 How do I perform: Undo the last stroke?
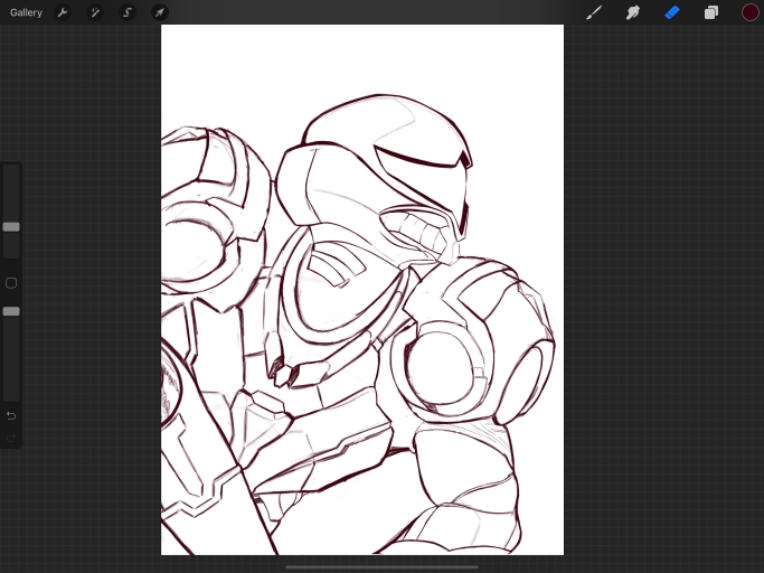[x=11, y=416]
